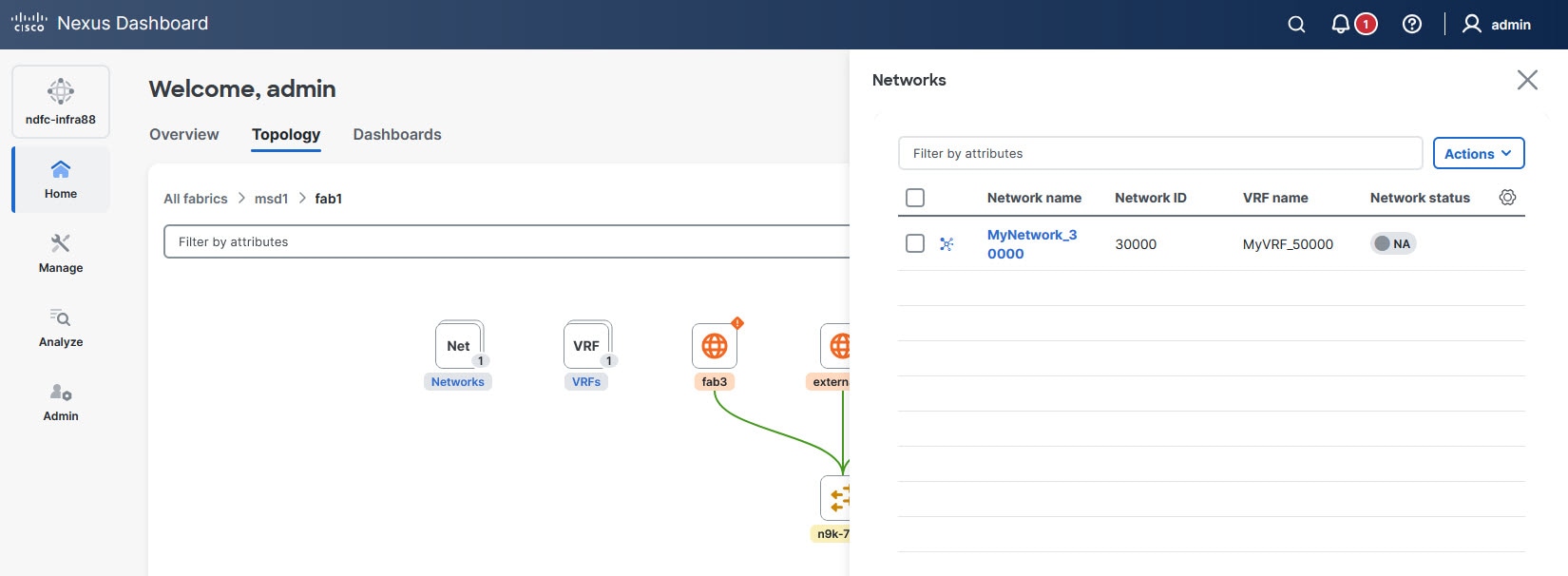
Task: Click the Cisco logo in header
Action: click(x=29, y=23)
